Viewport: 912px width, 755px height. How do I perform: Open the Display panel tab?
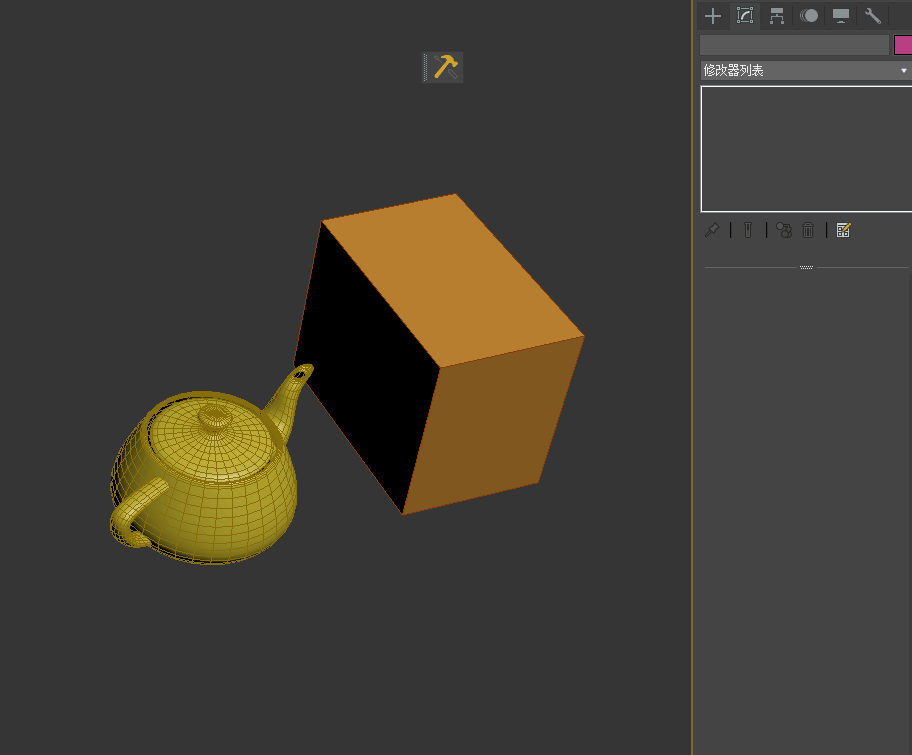point(840,16)
